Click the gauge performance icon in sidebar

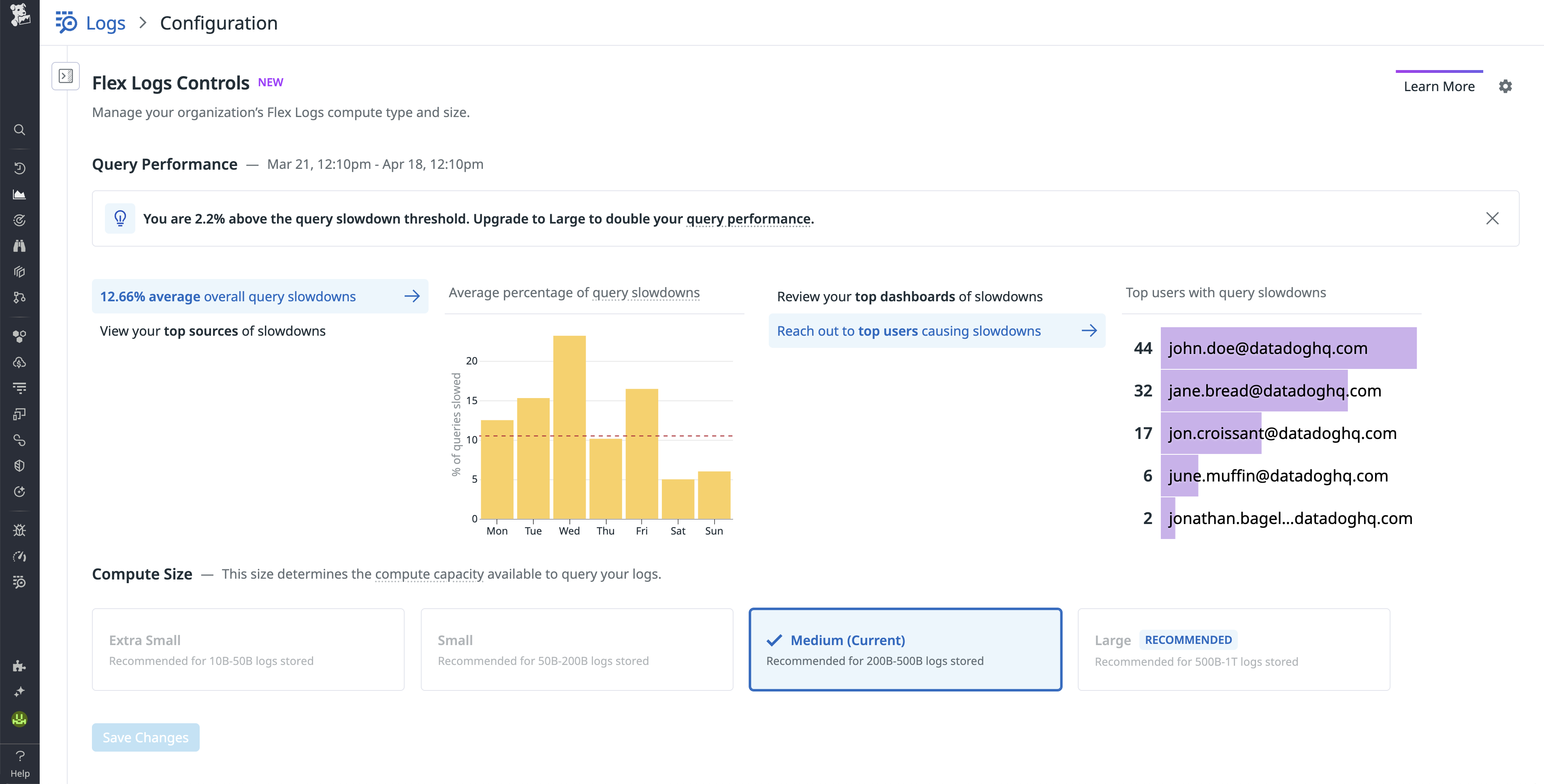(x=20, y=556)
